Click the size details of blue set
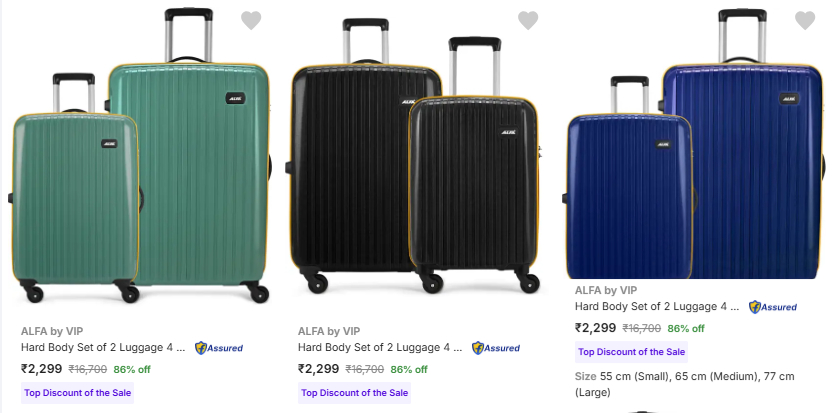 [x=685, y=383]
